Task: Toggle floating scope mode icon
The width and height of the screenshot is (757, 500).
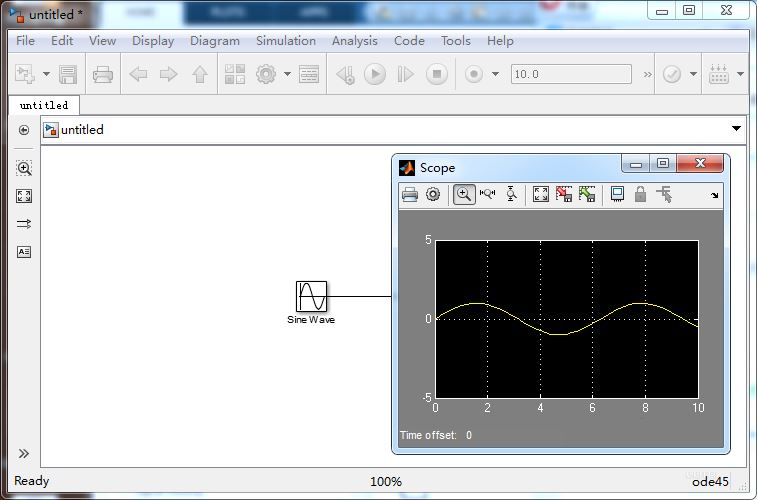Action: (617, 194)
